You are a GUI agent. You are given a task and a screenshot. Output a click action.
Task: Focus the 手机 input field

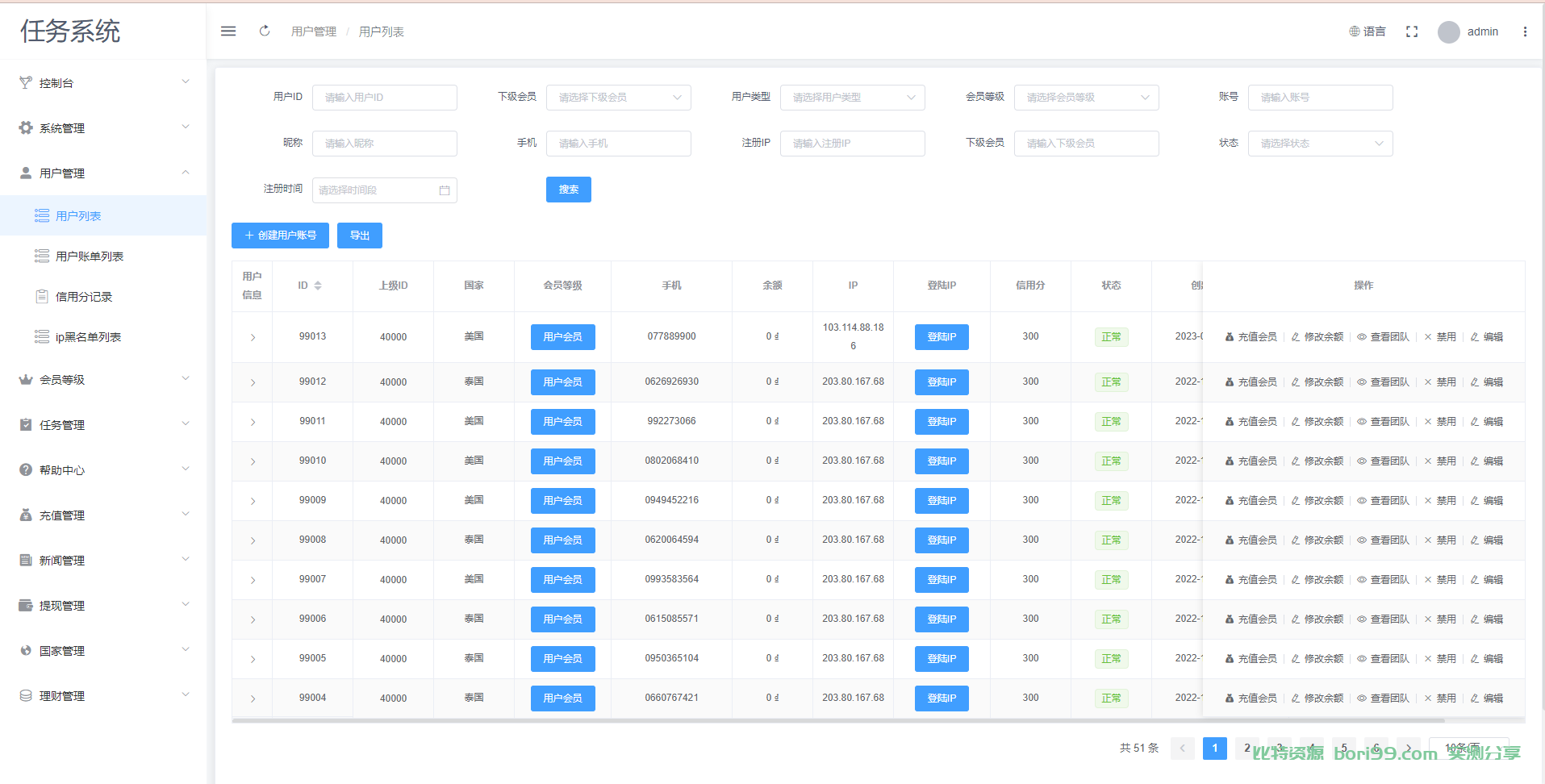pyautogui.click(x=619, y=144)
